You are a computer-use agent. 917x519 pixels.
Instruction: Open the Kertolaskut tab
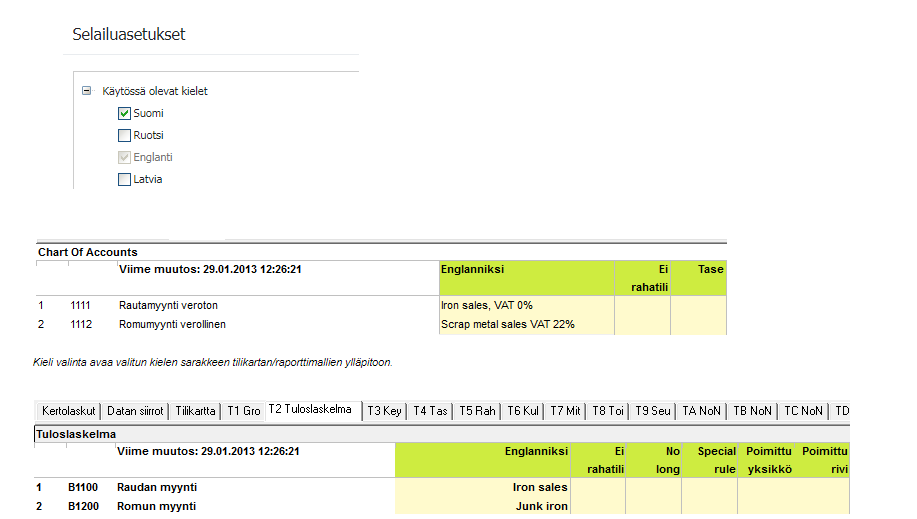click(x=68, y=411)
